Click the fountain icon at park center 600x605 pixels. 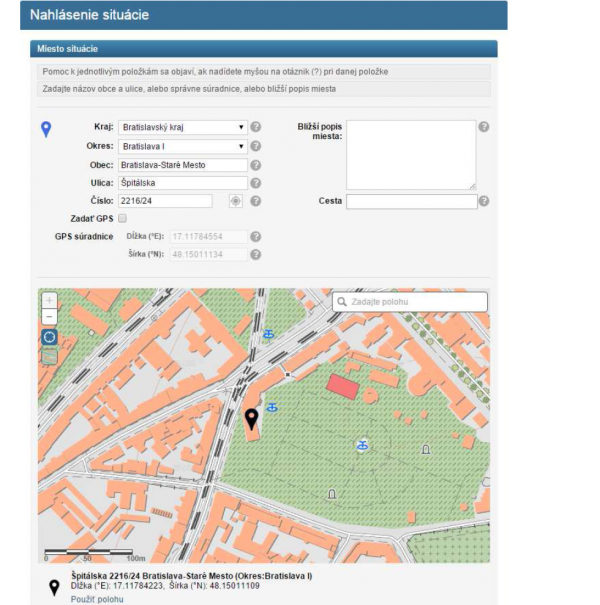point(362,446)
